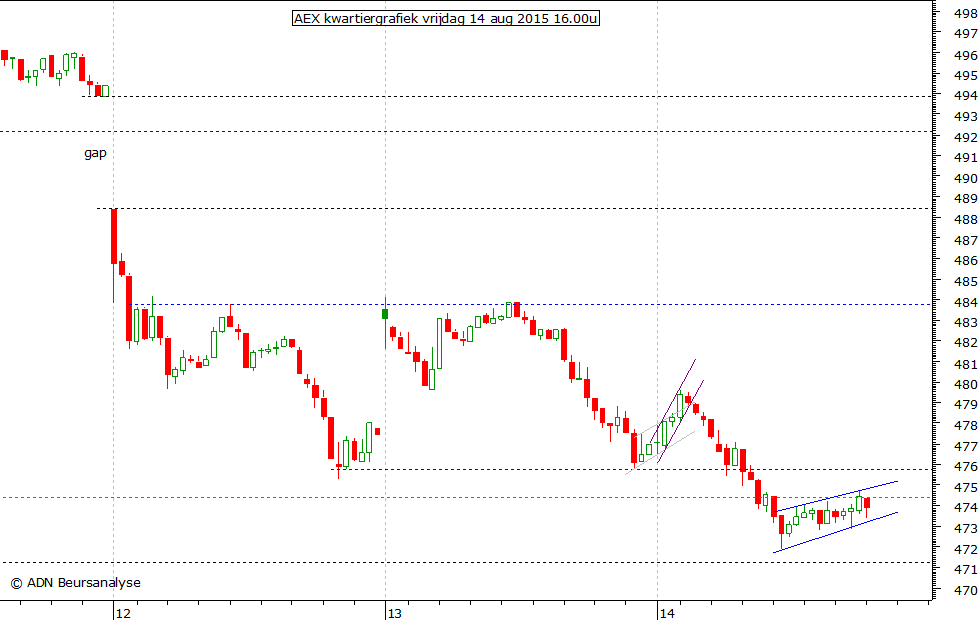Click the chart title 'AEX kwartiergrafiek vrijdag 14 aug 2015 16.00u'
This screenshot has width=980, height=620.
coord(446,18)
